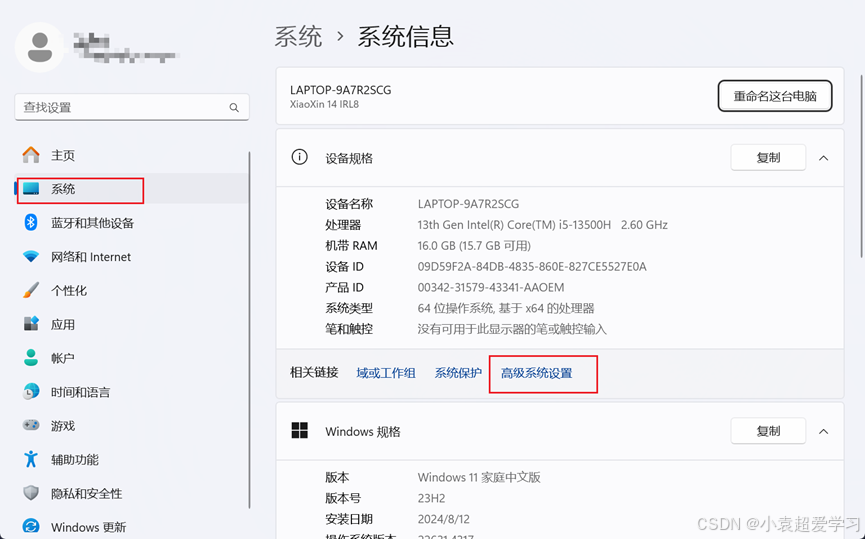Click the product ID 00342-31579-43341-AAOEM
Viewport: 865px width, 539px height.
pyautogui.click(x=491, y=287)
